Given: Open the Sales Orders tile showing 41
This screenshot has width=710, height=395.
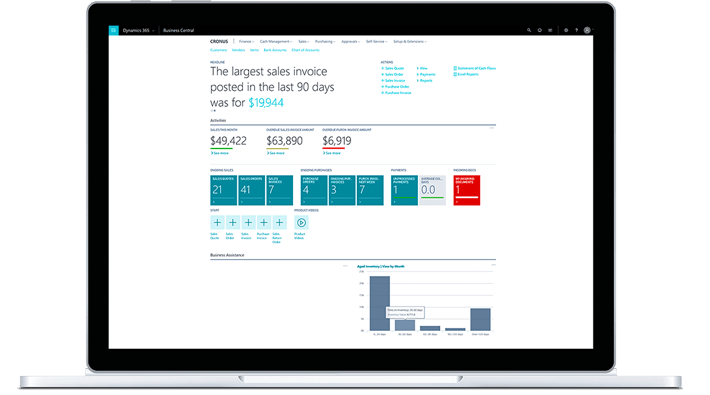Looking at the screenshot, I should point(251,190).
